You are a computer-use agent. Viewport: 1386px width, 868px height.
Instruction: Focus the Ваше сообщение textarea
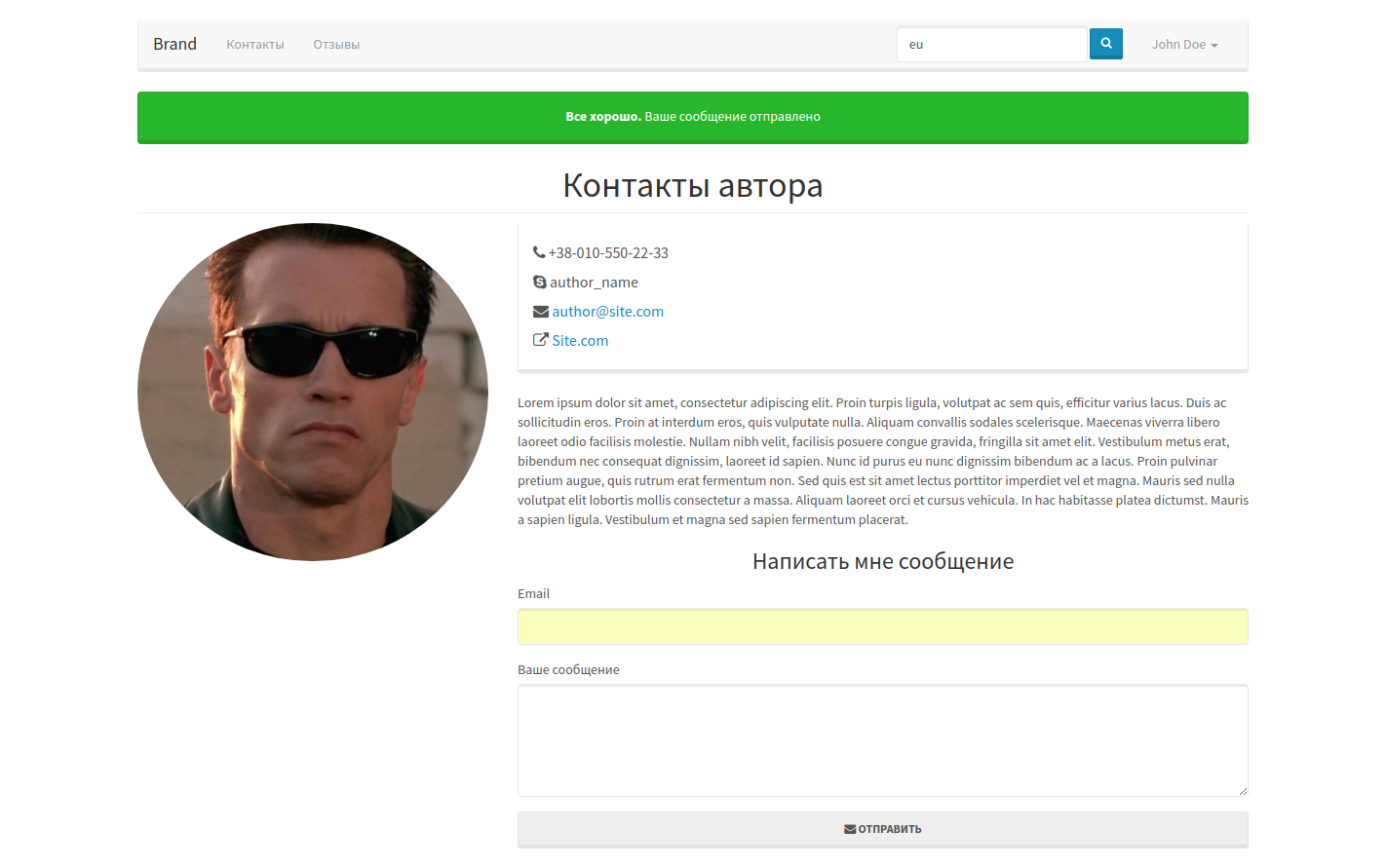(883, 740)
